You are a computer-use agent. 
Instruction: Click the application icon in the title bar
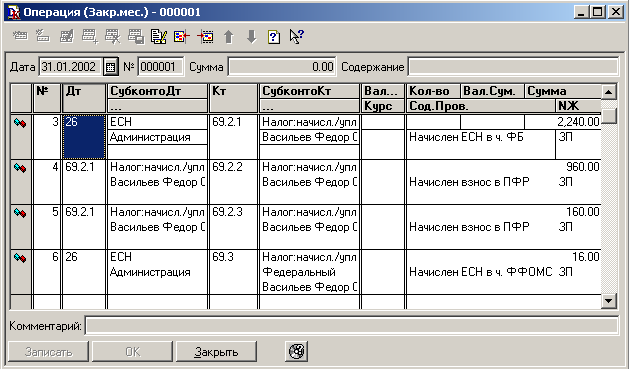coord(14,12)
